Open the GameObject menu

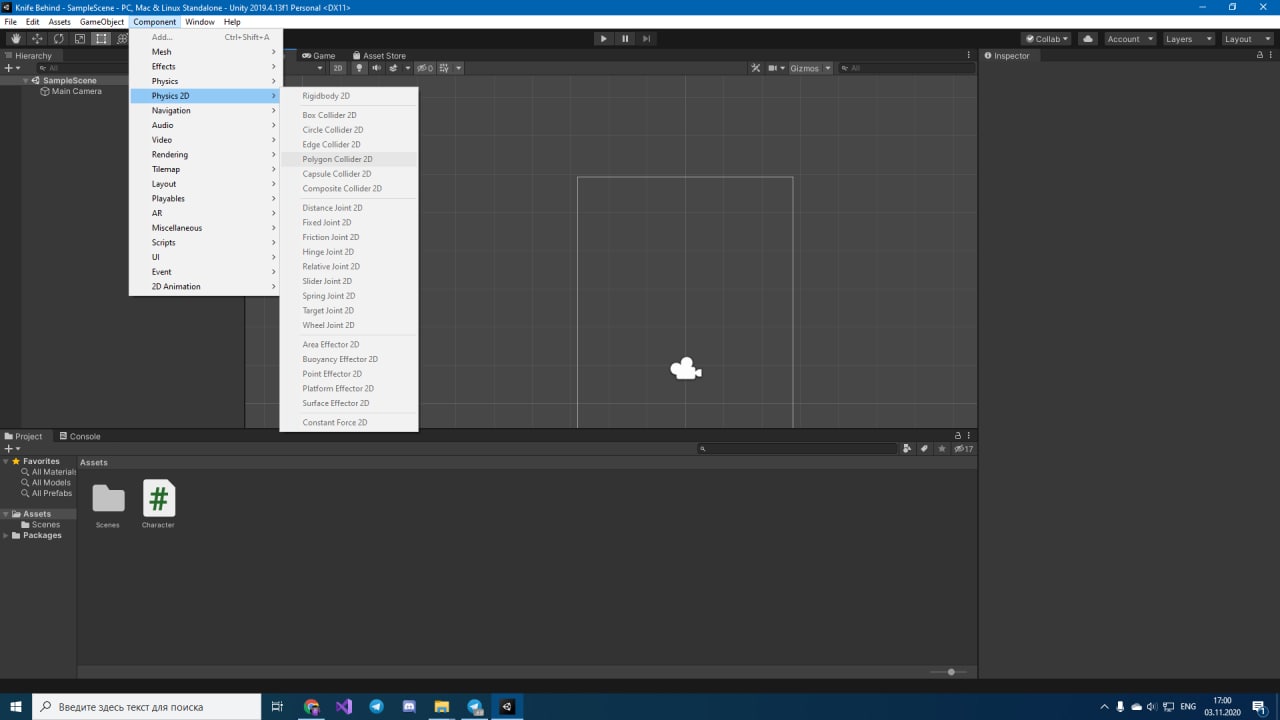(x=102, y=22)
